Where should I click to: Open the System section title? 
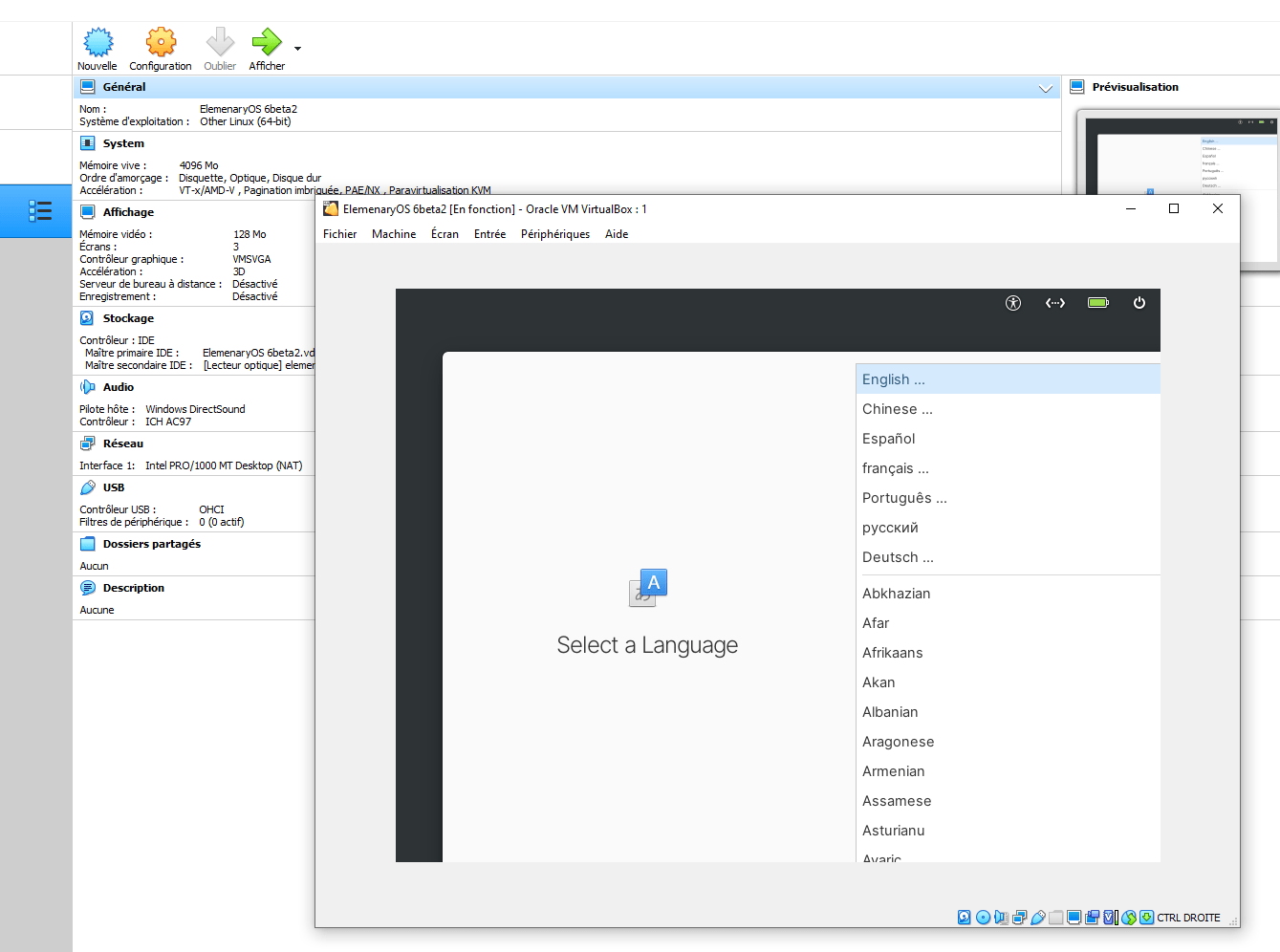click(x=123, y=143)
